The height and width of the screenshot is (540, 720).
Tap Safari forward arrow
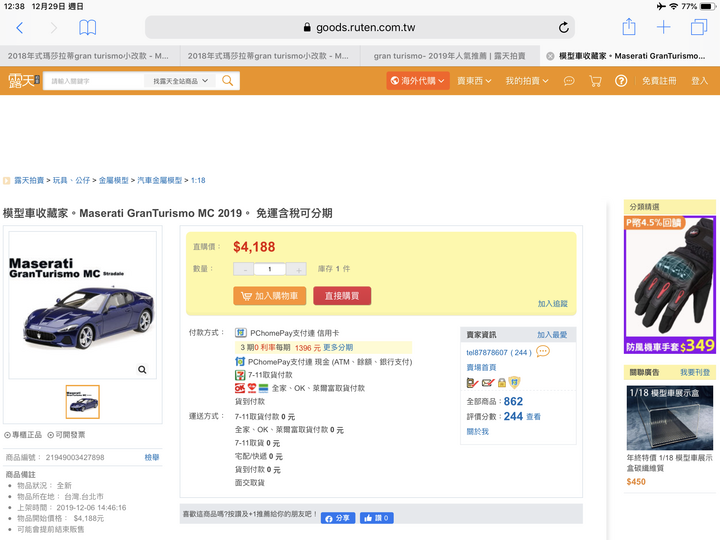[54, 28]
